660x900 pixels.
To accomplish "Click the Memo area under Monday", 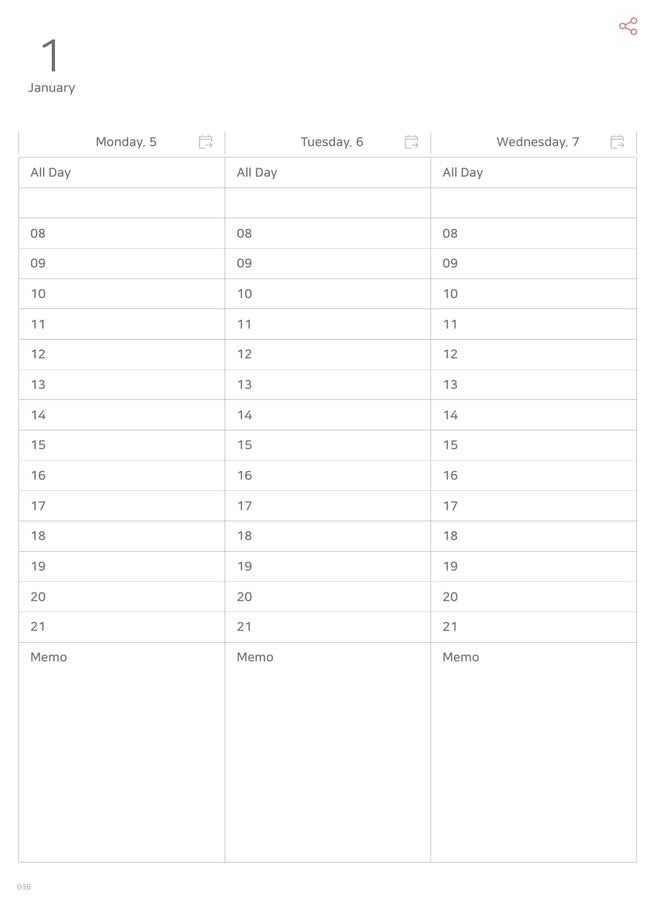I will coord(122,752).
